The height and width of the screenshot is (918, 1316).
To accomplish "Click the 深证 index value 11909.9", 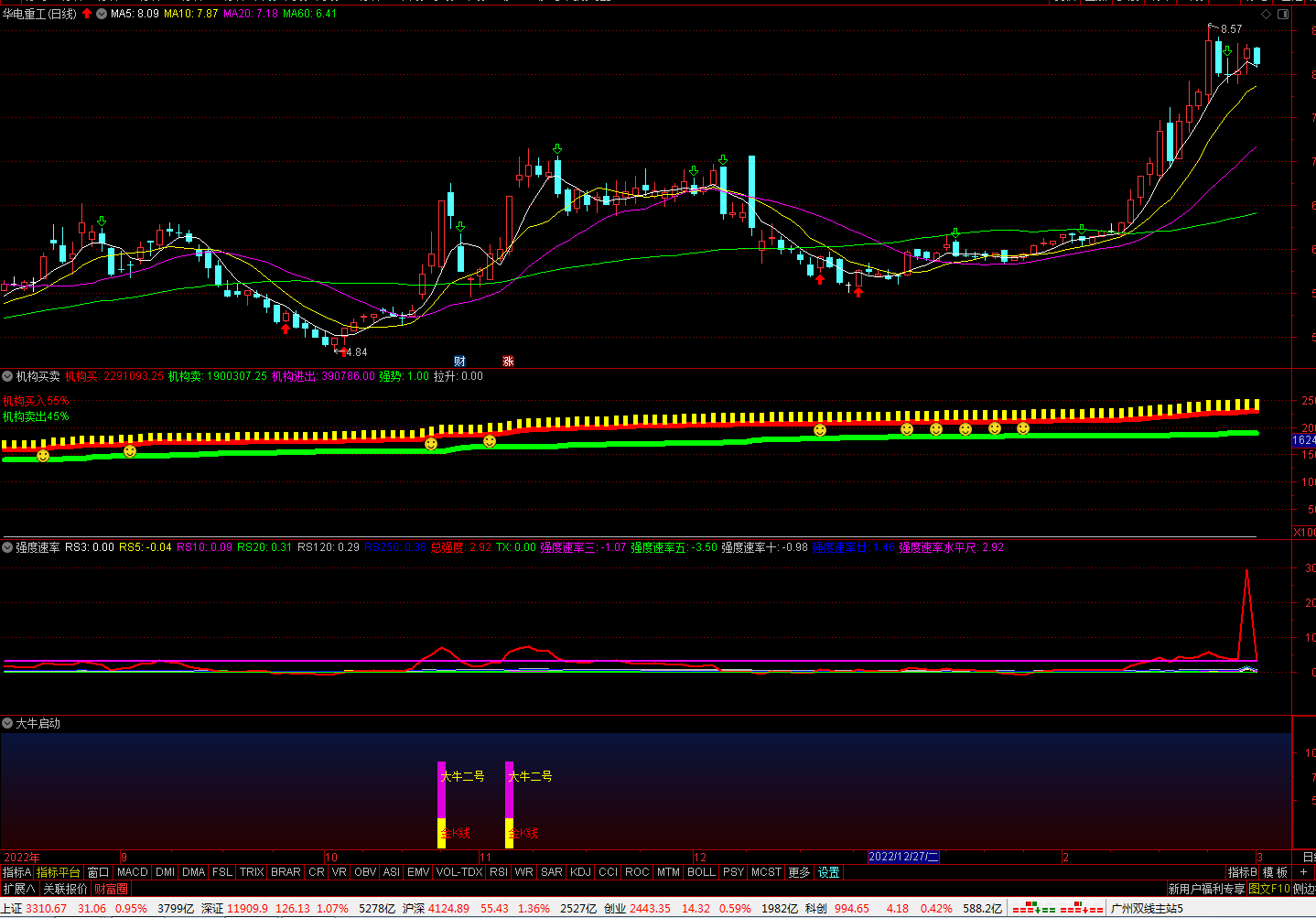I will (247, 909).
